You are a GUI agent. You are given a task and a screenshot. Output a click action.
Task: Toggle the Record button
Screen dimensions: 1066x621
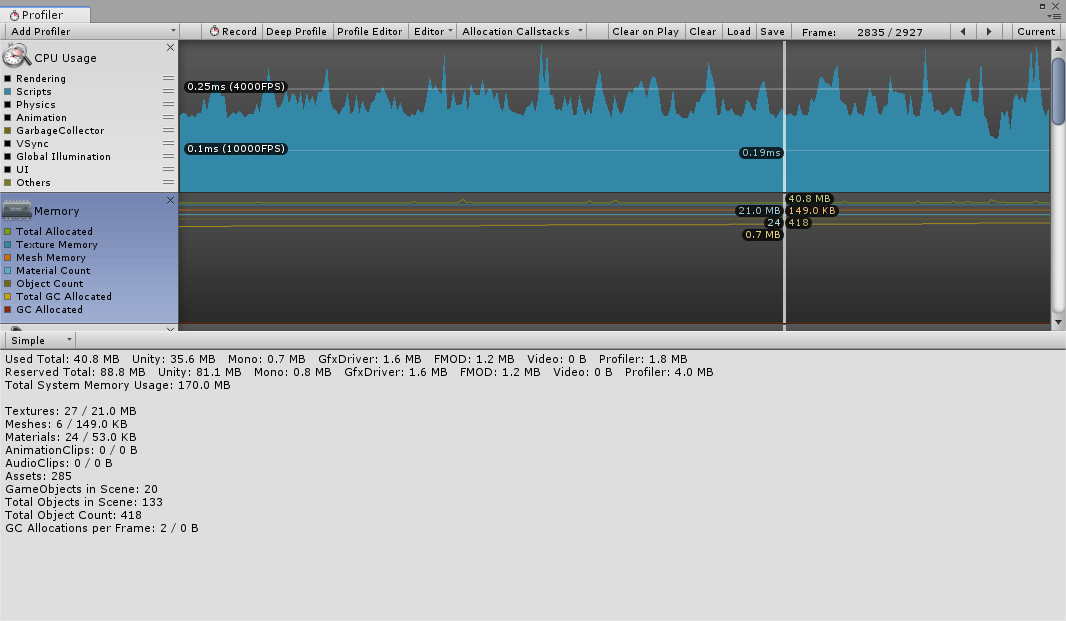point(233,31)
